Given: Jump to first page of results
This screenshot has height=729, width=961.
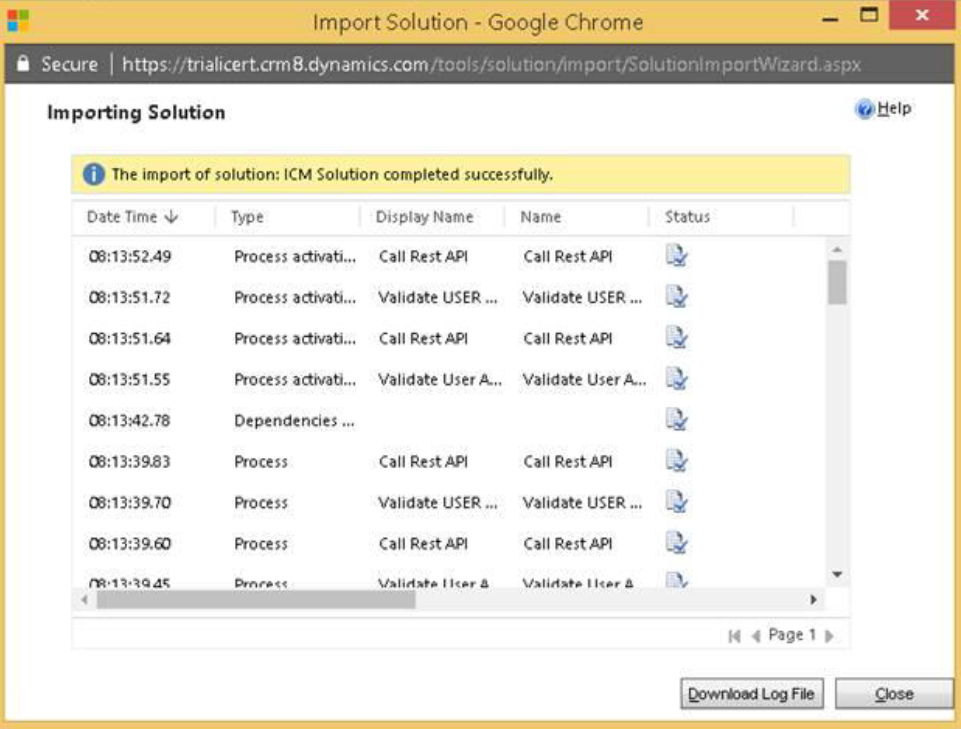Looking at the screenshot, I should coord(735,636).
